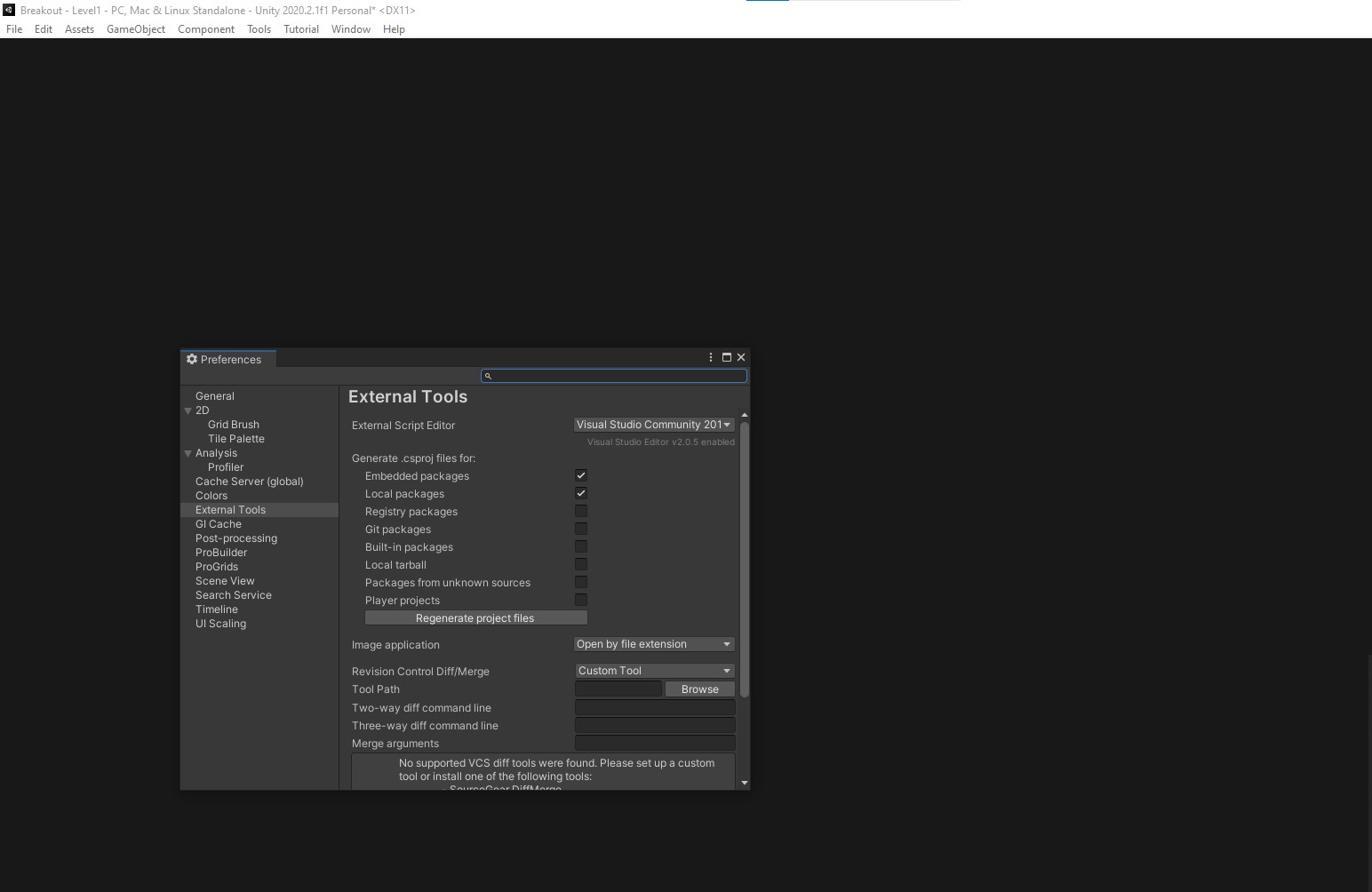
Task: Select 2D label in Preferences sidebar
Action: 203,410
